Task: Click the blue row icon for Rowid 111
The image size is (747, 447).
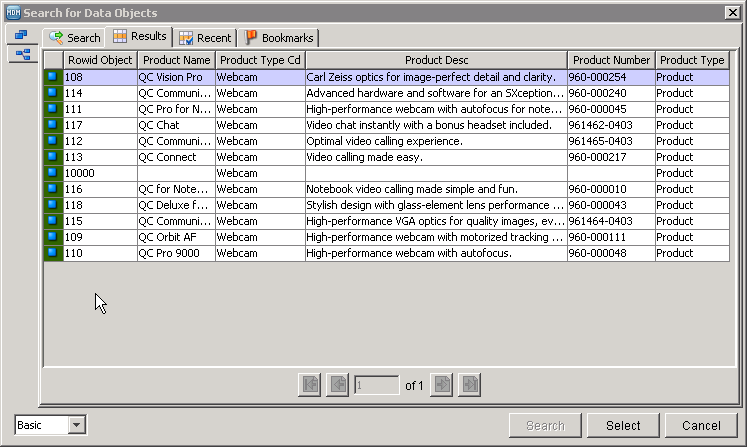Action: [x=53, y=109]
